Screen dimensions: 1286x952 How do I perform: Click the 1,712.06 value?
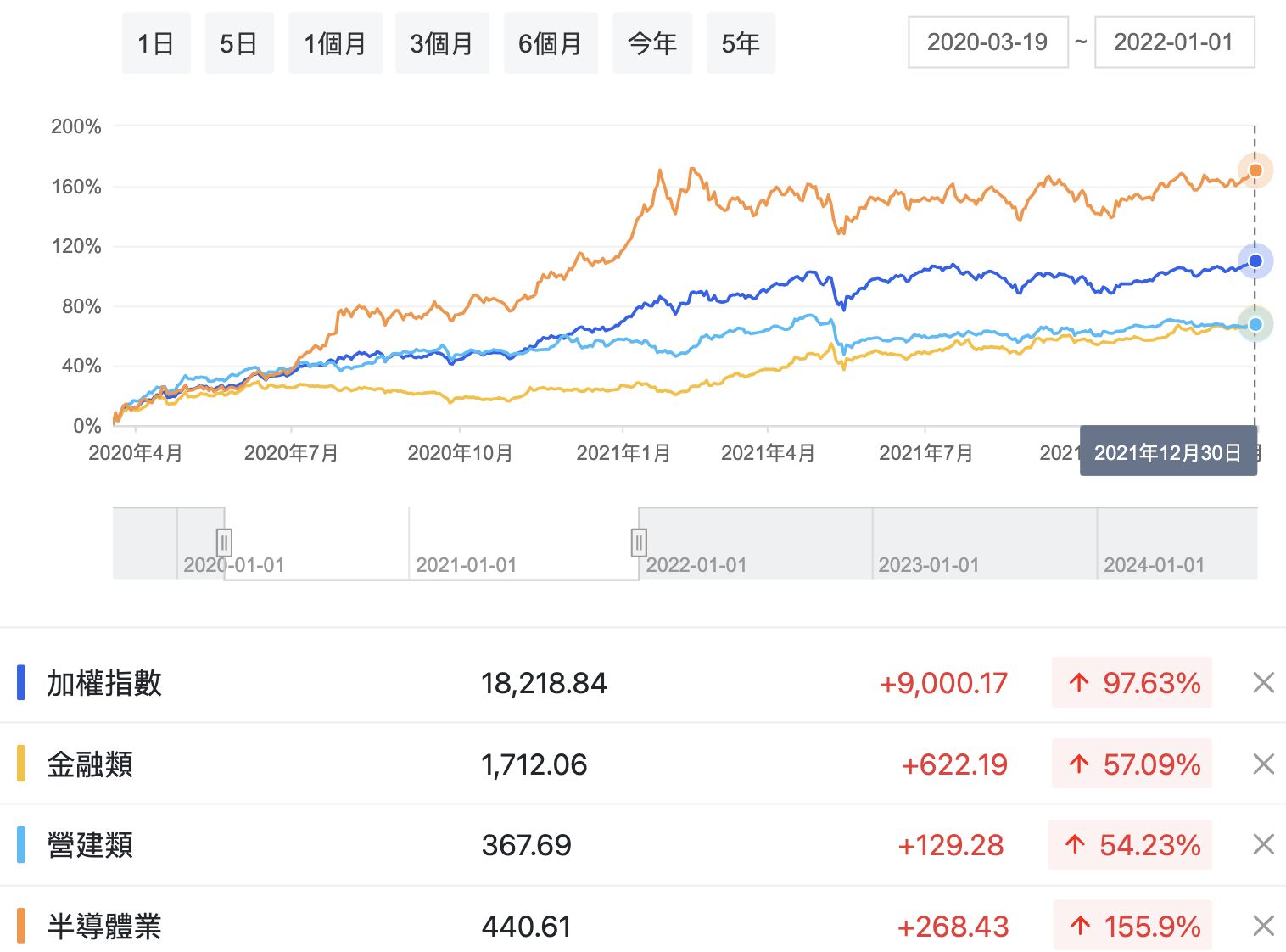(x=534, y=764)
